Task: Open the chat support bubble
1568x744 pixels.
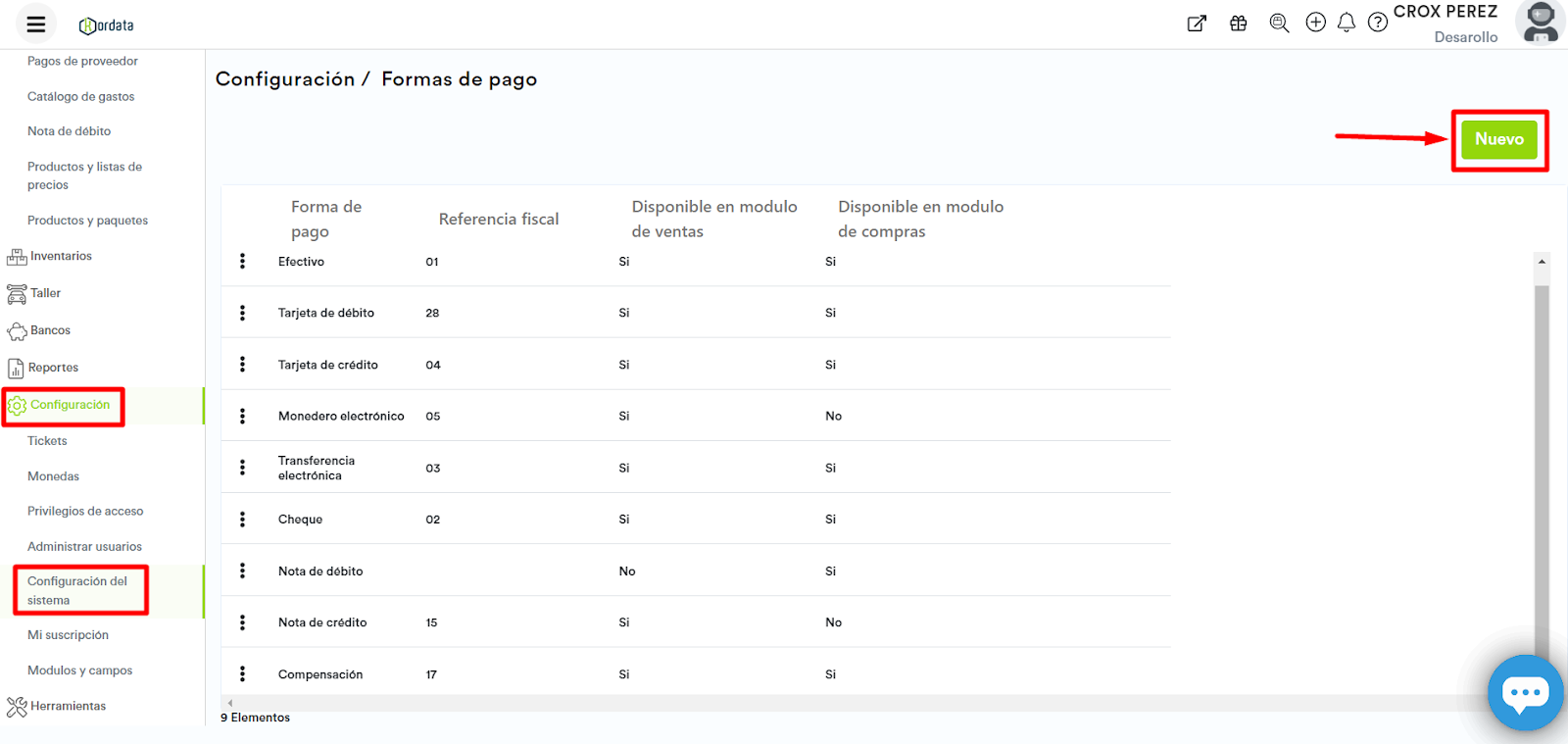Action: point(1525,693)
